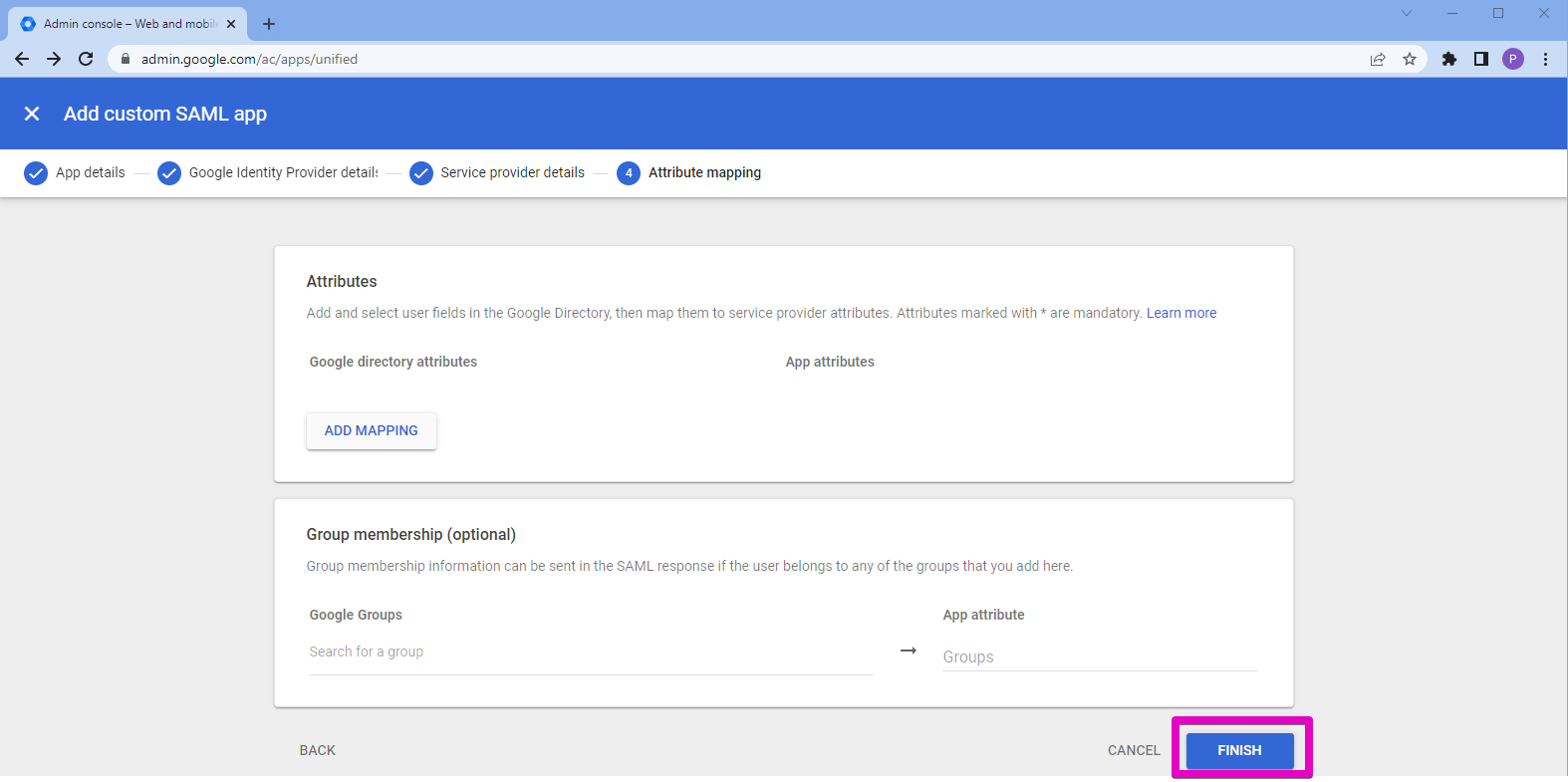Open the Learn more link

click(x=1180, y=313)
